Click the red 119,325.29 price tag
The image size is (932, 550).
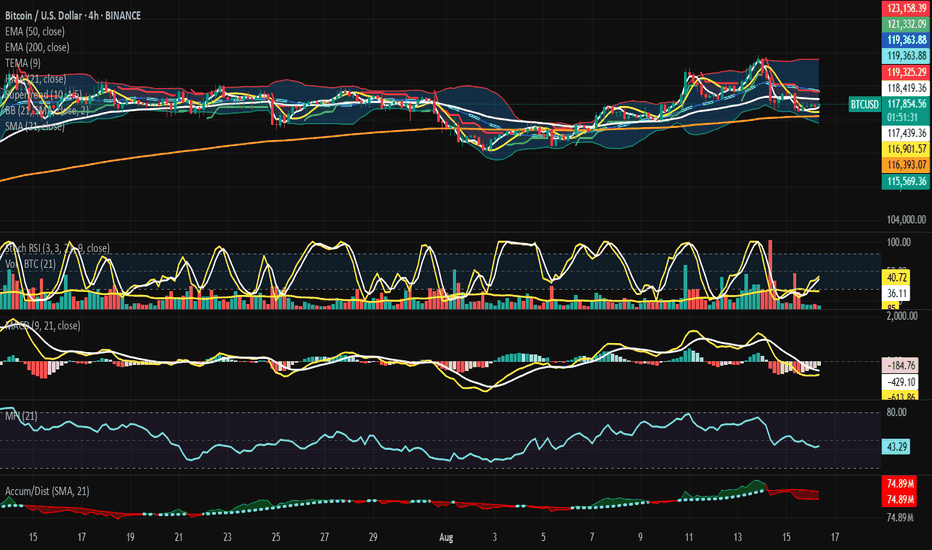(906, 72)
